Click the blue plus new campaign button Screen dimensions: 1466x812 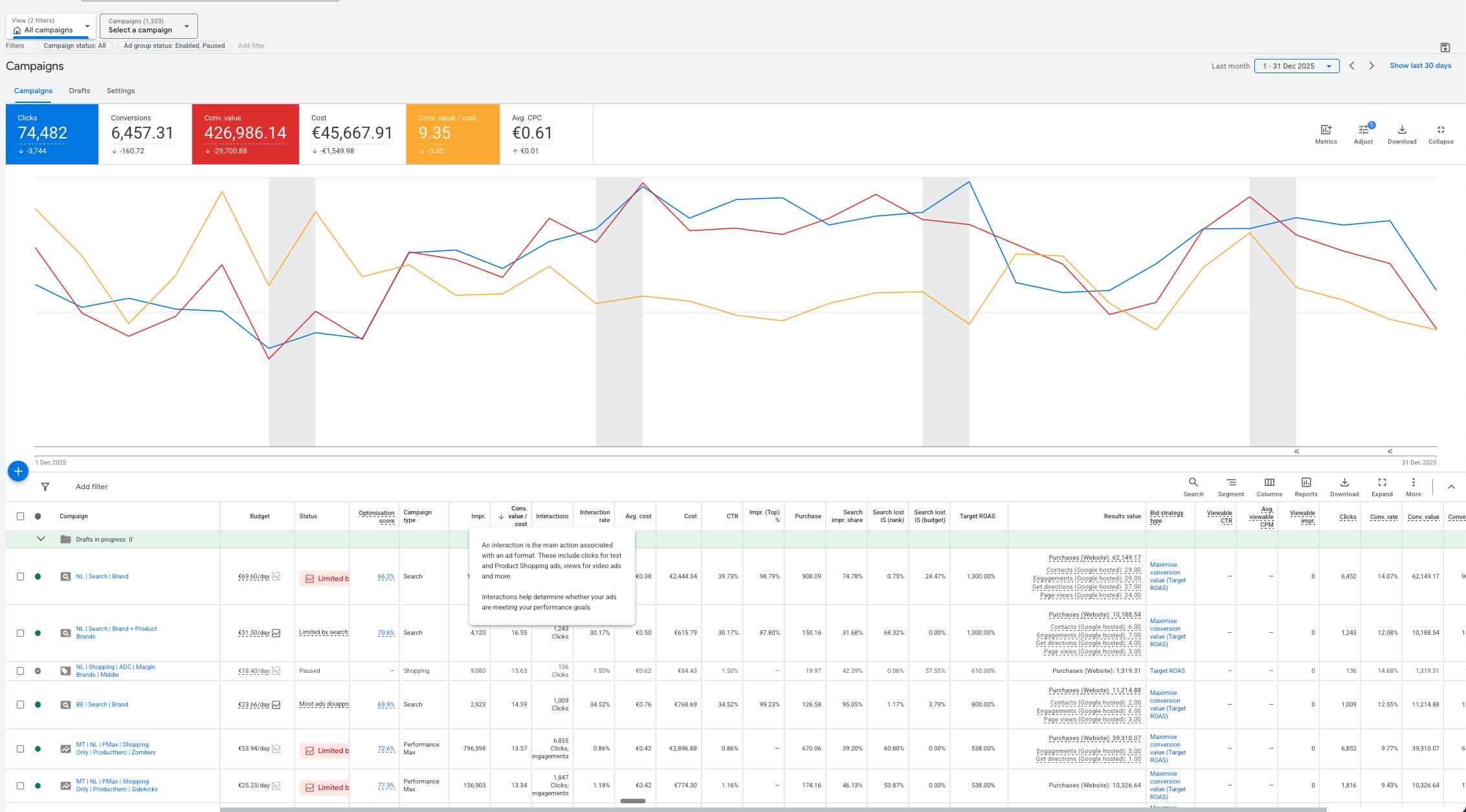pyautogui.click(x=18, y=471)
